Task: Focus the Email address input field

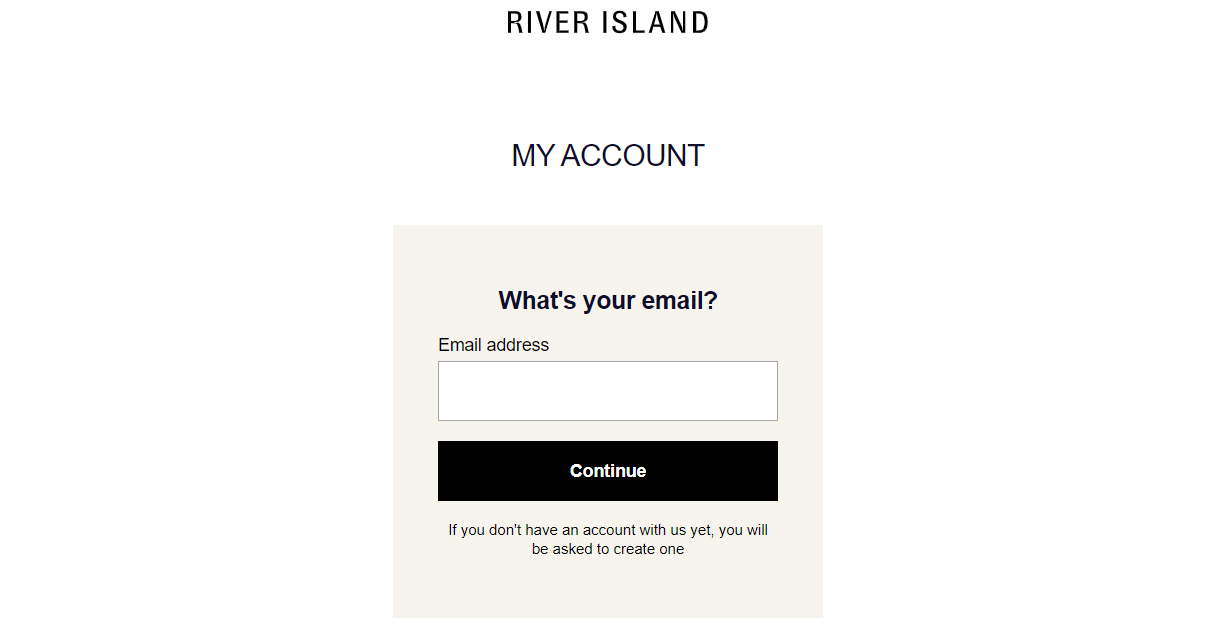Action: point(608,391)
